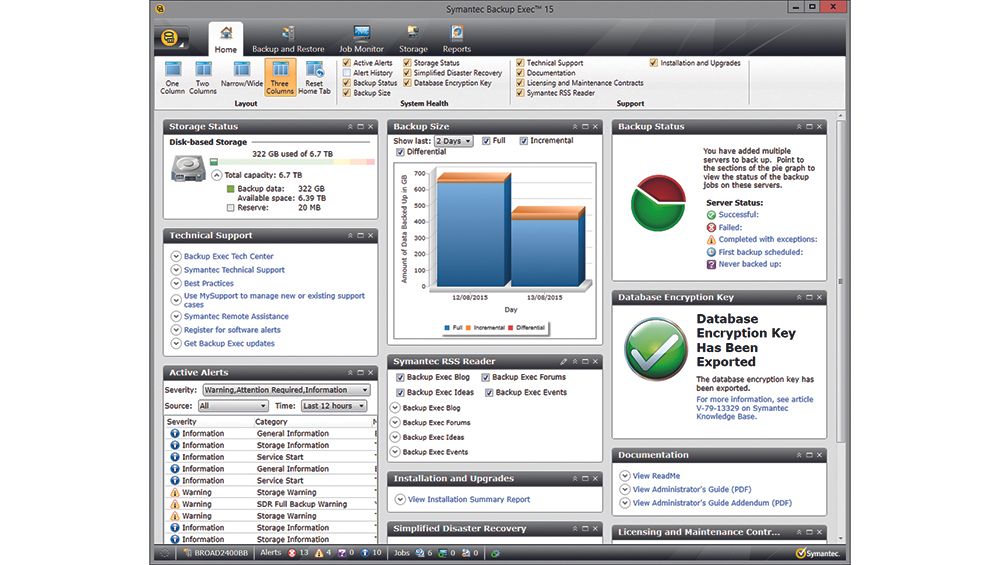1000x565 pixels.
Task: Close the Backup Status panel
Action: (820, 127)
